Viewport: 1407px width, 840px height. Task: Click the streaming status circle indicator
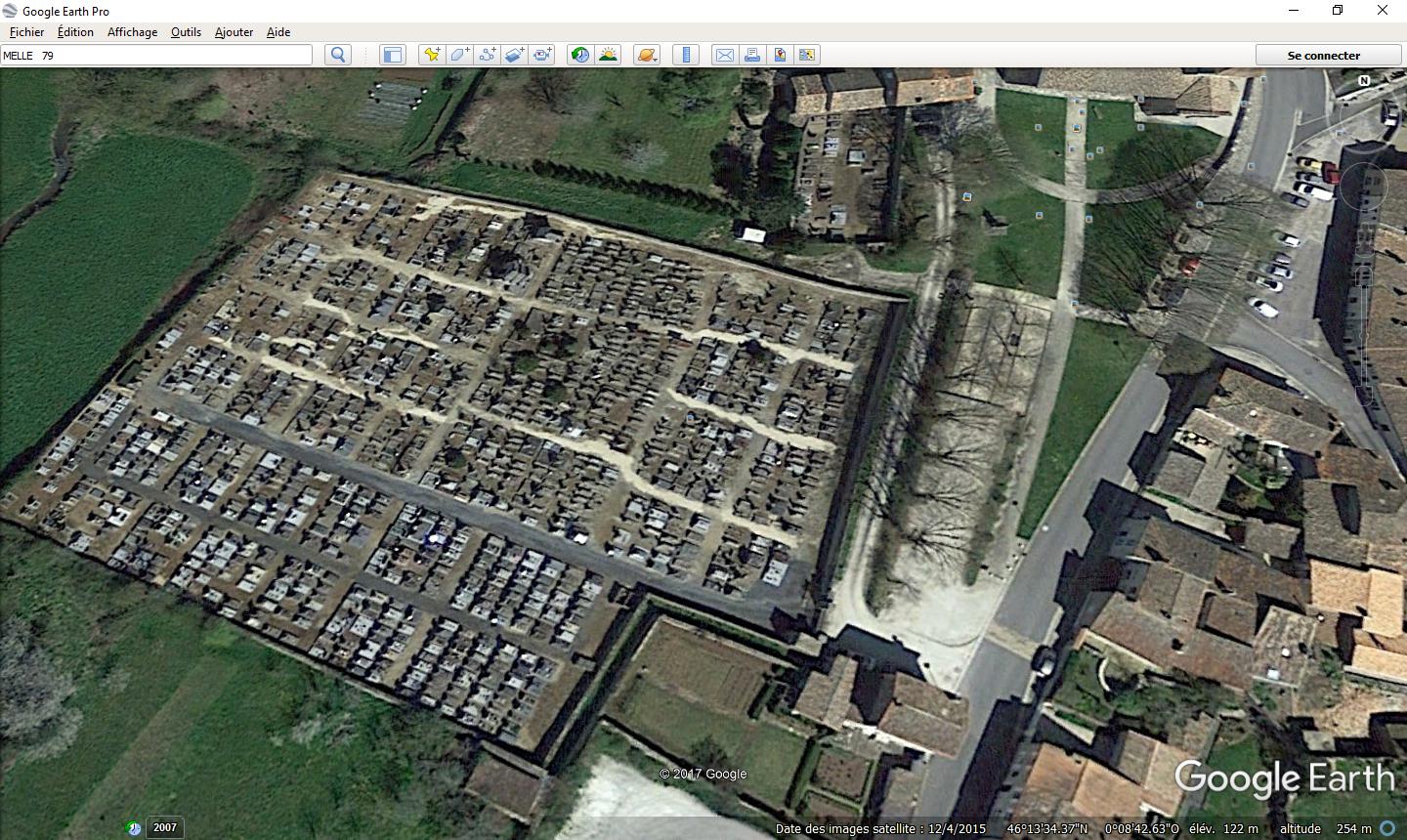click(x=1387, y=828)
